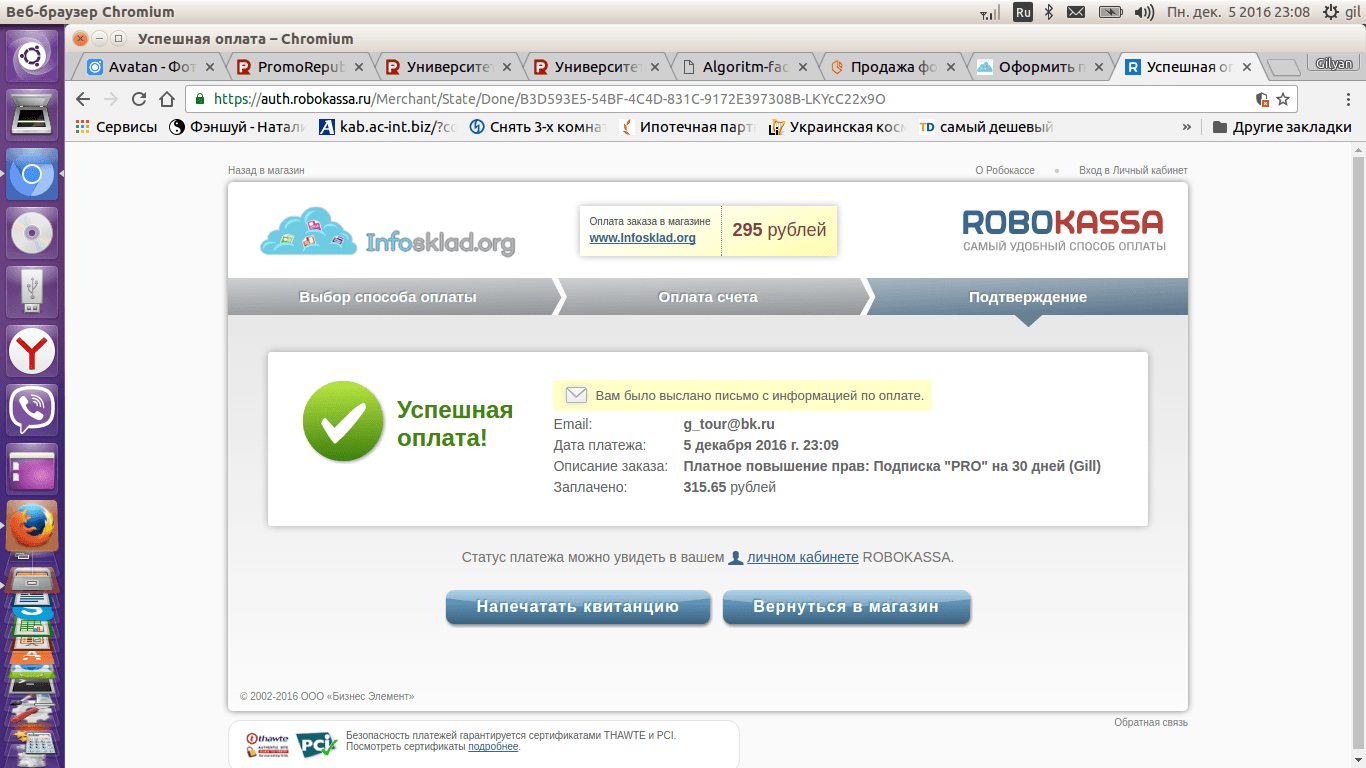The width and height of the screenshot is (1366, 768).
Task: Launch Yandex Browser from the dock
Action: 32,351
